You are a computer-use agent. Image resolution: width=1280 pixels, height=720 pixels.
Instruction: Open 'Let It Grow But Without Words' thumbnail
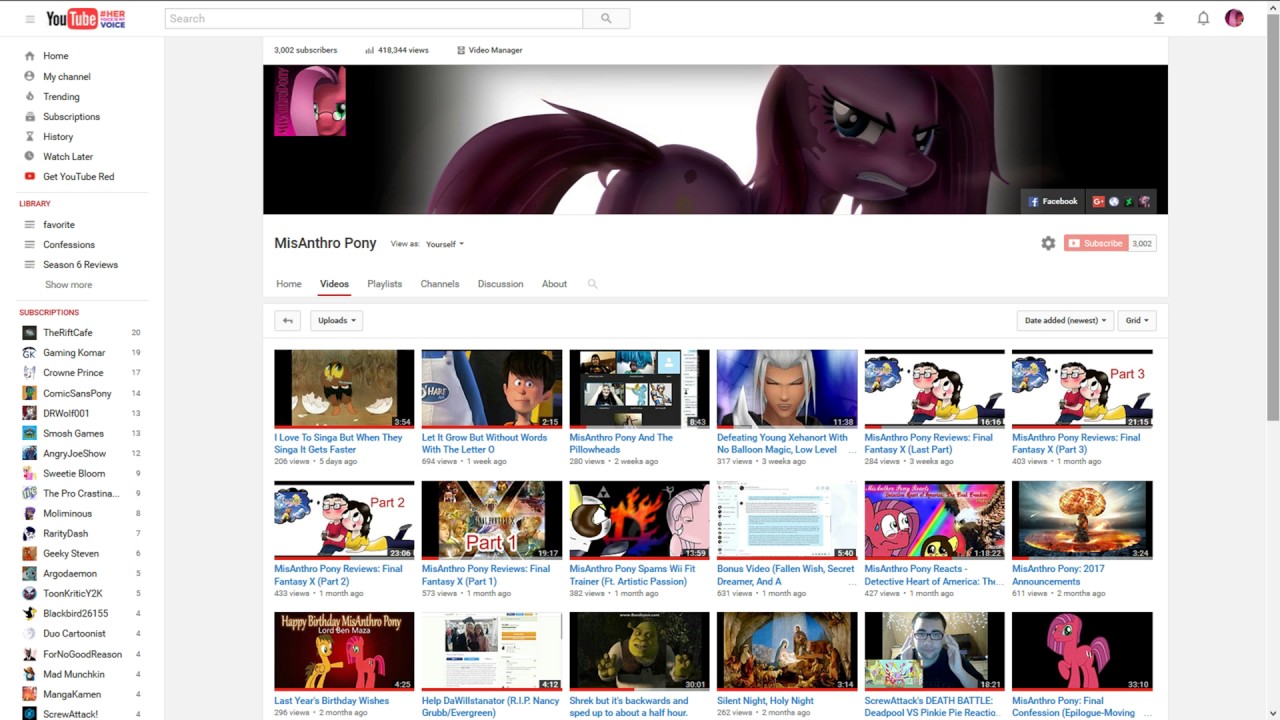[x=491, y=388]
